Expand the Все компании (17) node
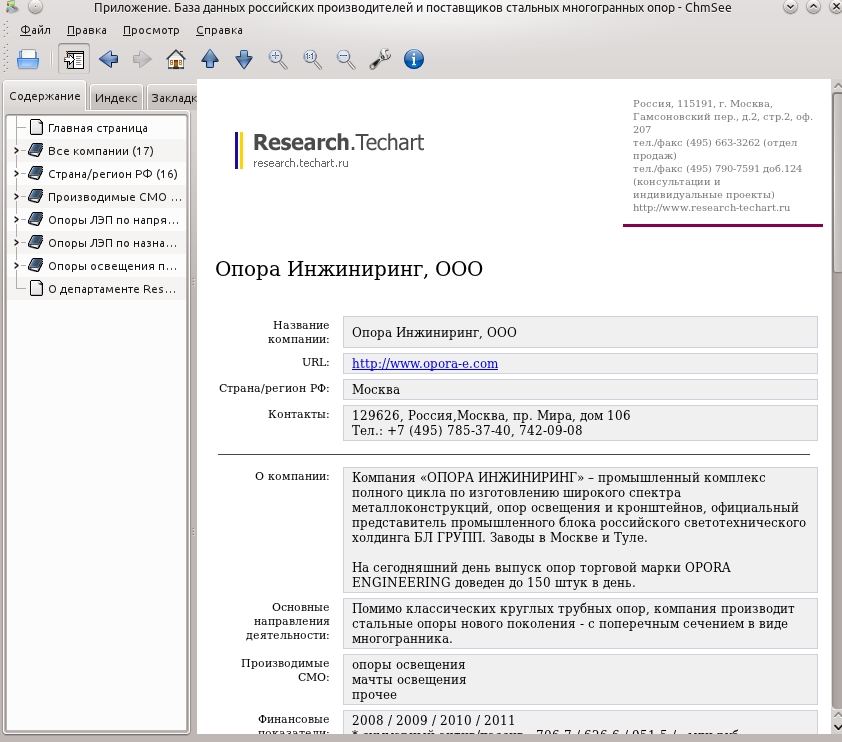Image resolution: width=842 pixels, height=742 pixels. (16, 151)
